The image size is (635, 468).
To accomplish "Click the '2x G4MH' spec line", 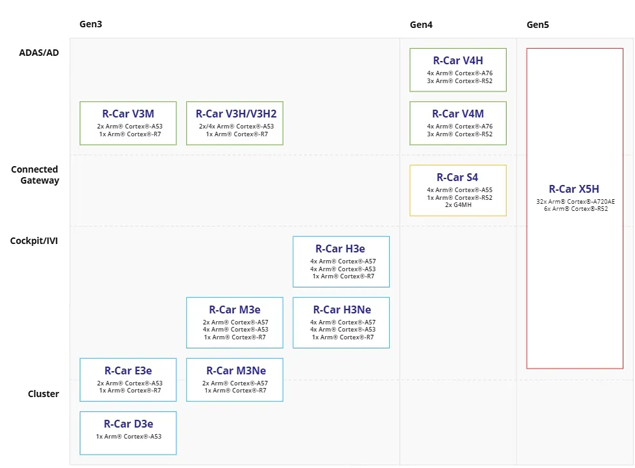I will 458,205.
